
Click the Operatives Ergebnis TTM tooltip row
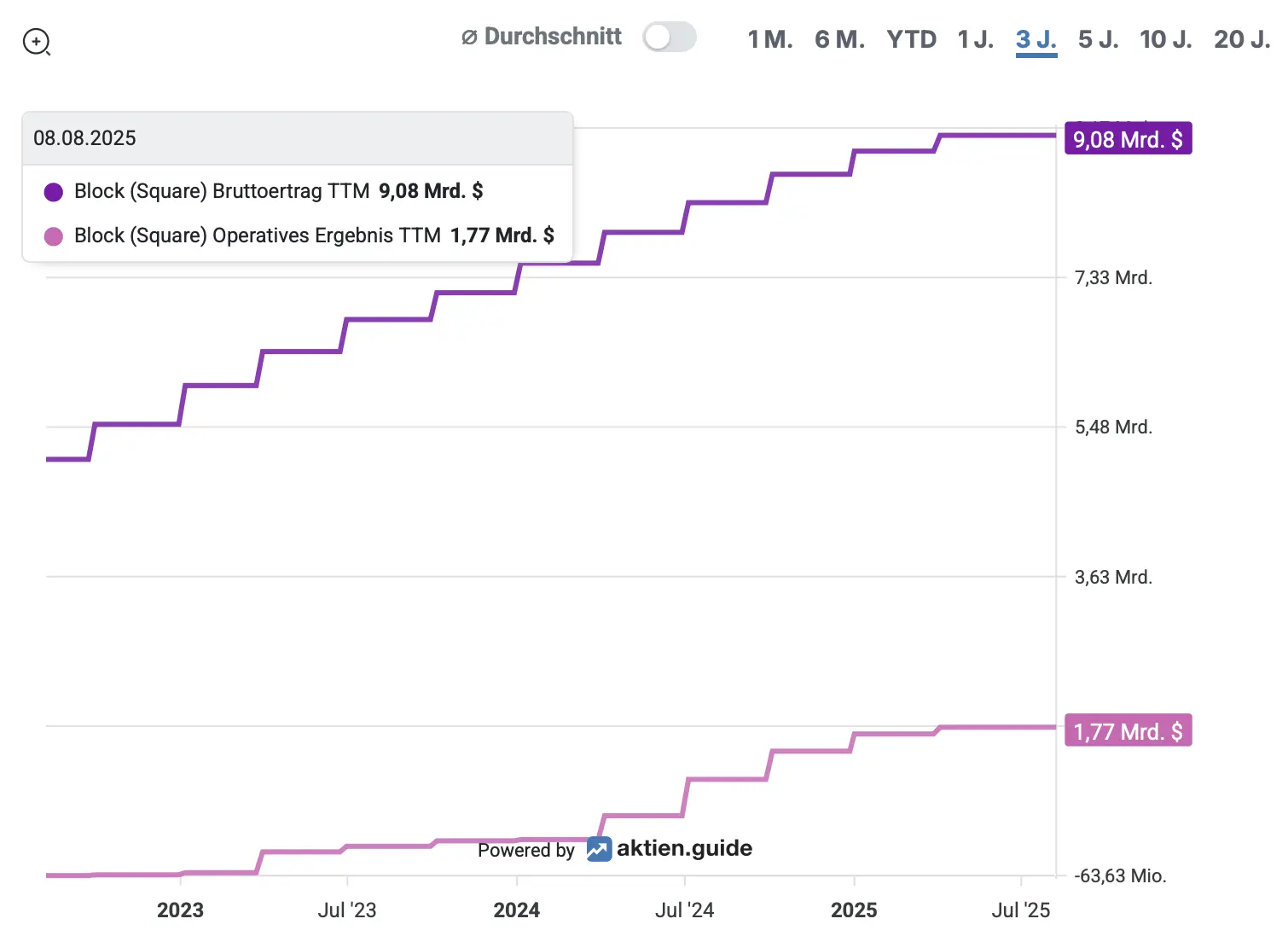(x=297, y=235)
